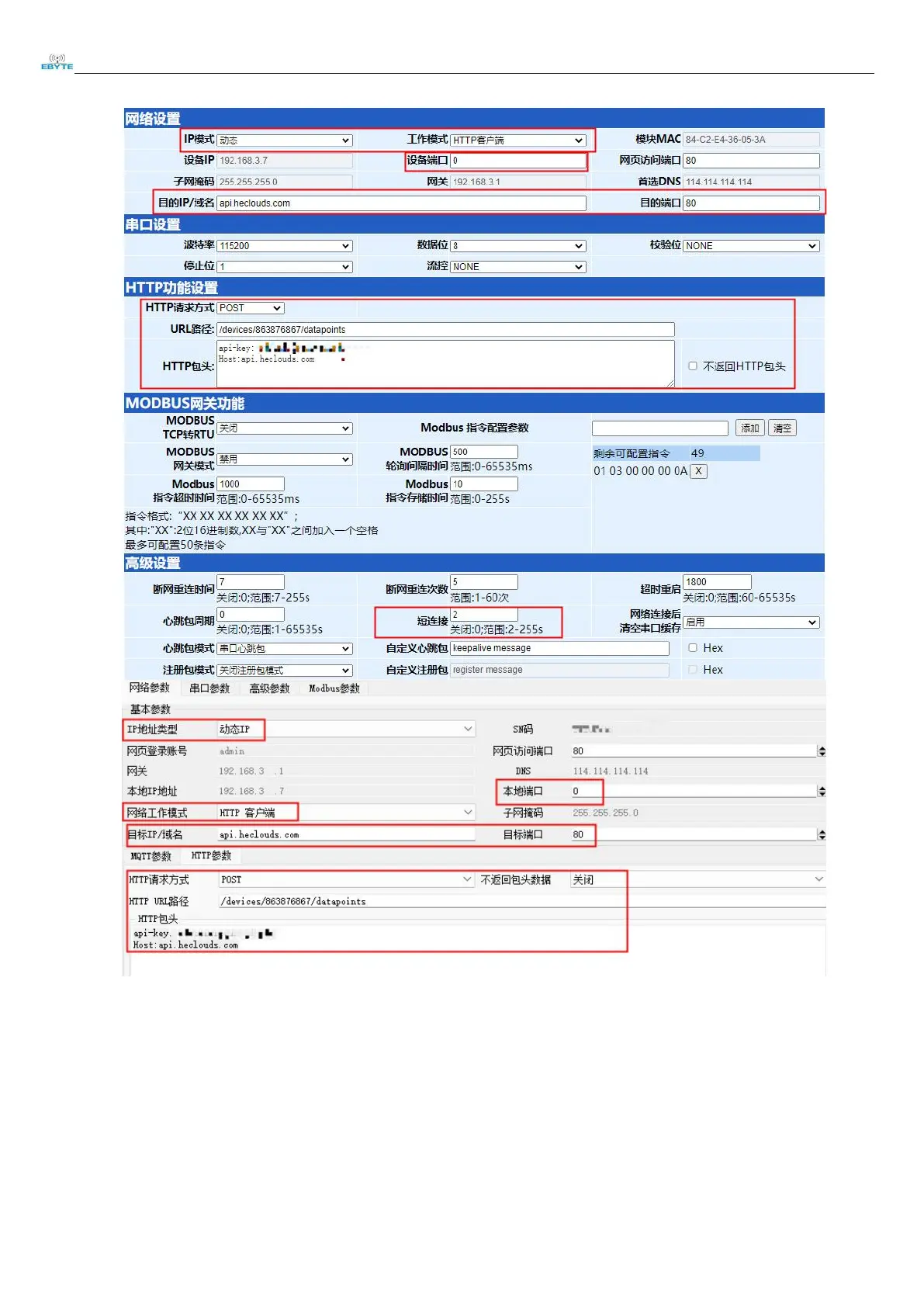Expand the 网络工作模式 combo showing HTTP 客户端
Screen dimensions: 924x1307
coord(345,813)
